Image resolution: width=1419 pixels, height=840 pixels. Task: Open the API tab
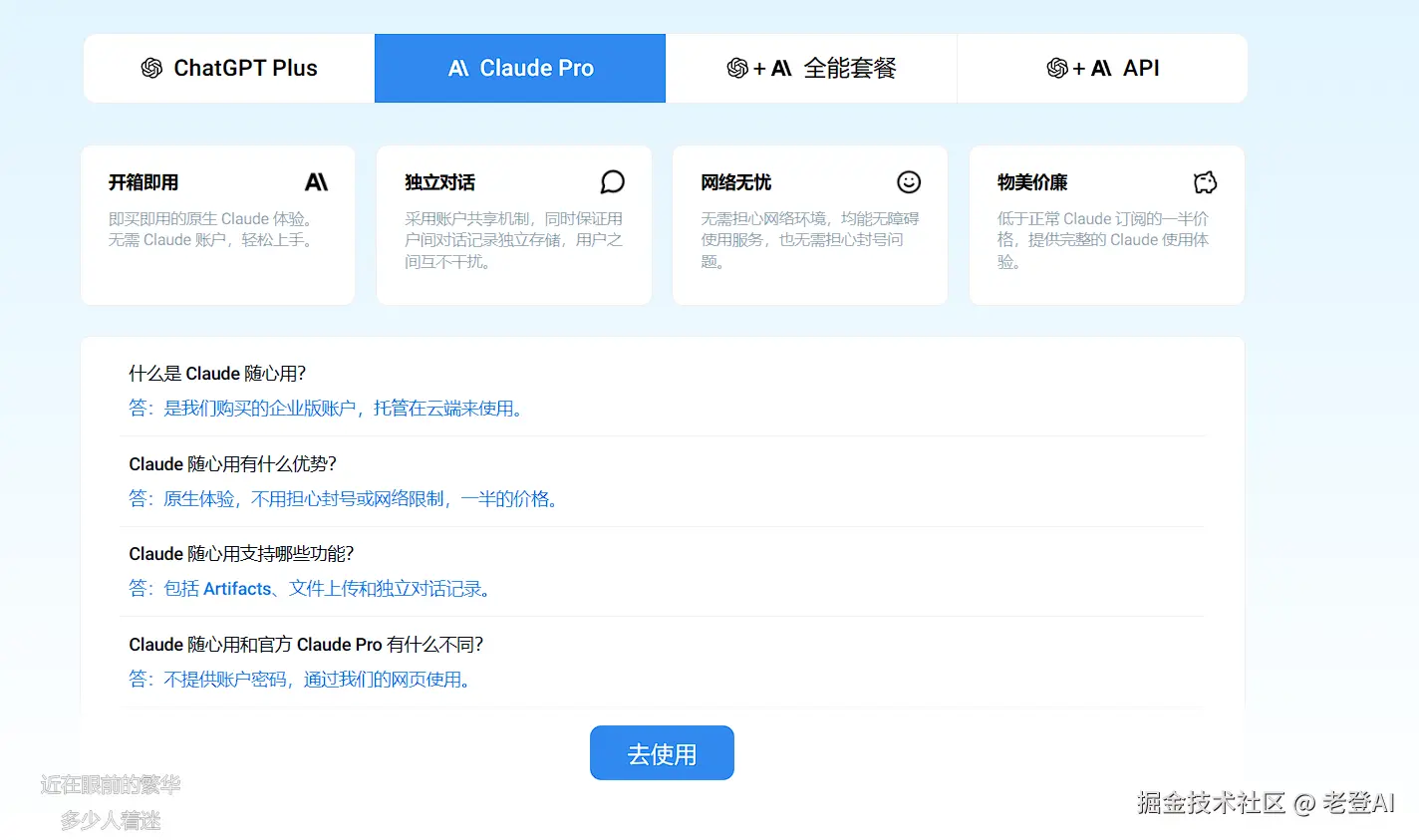pos(1102,68)
